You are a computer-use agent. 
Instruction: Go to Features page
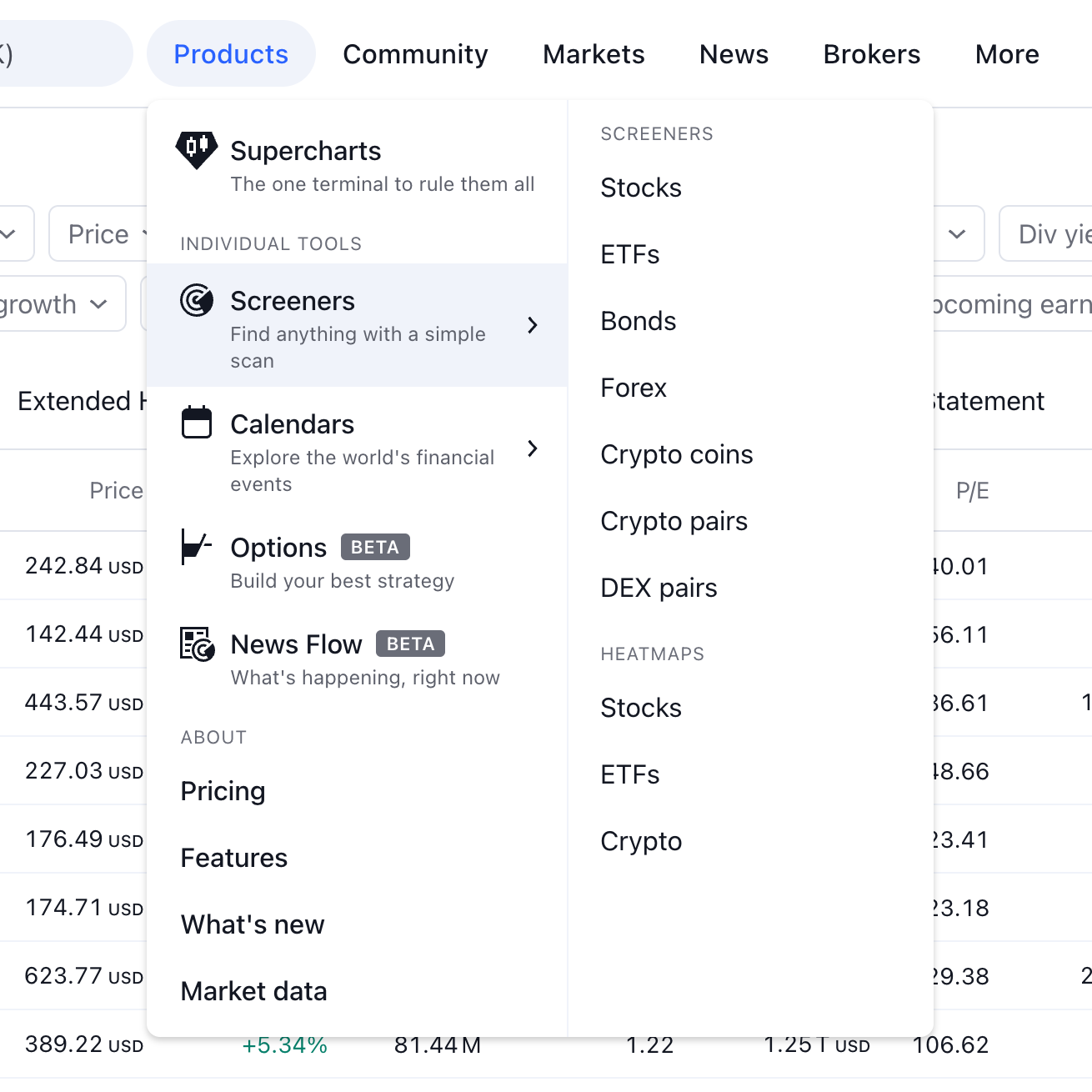[234, 858]
